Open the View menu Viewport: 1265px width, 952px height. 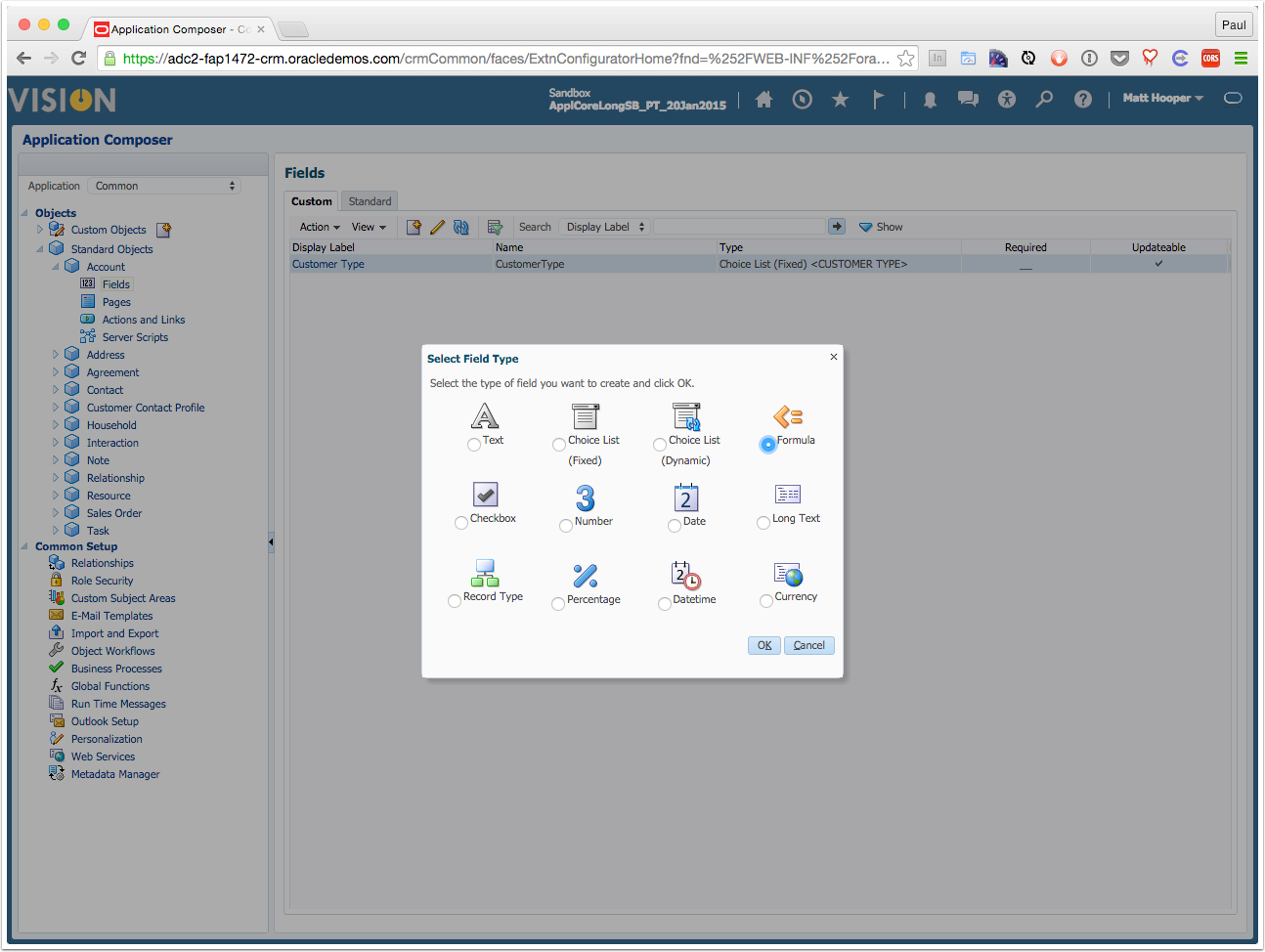(x=369, y=227)
